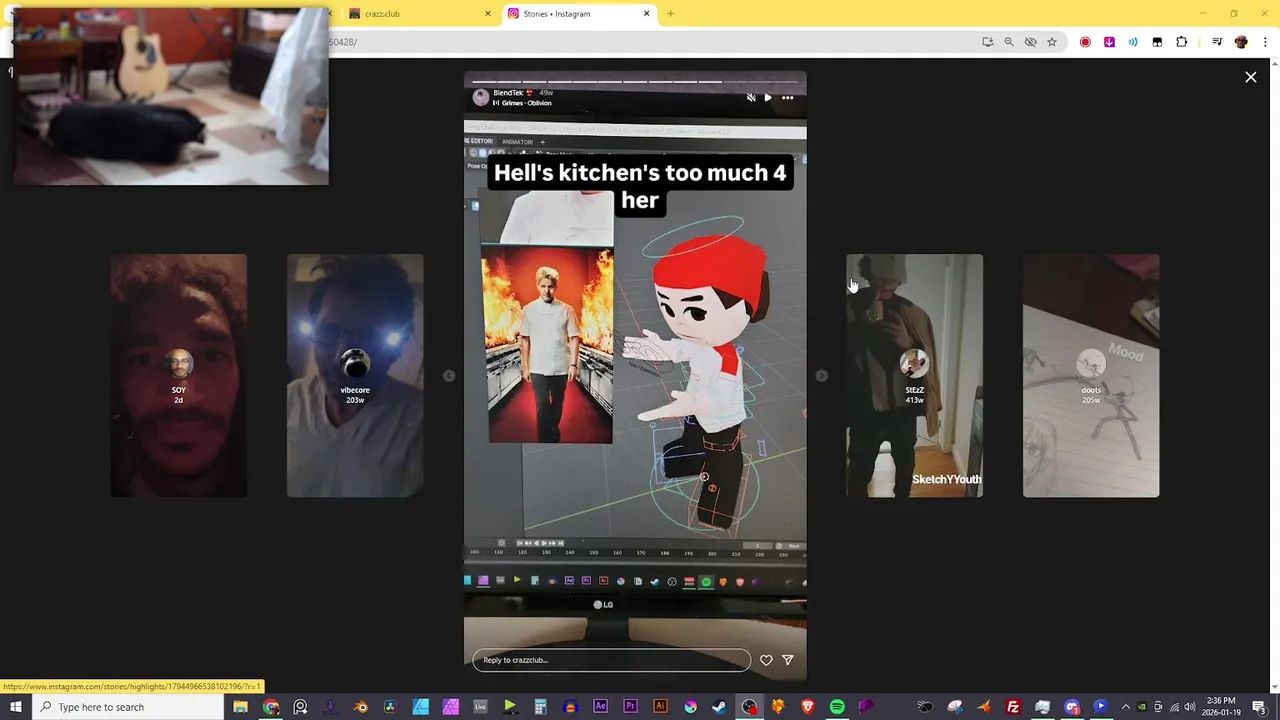
Task: Open the Extensions puzzle menu
Action: pyautogui.click(x=1181, y=42)
